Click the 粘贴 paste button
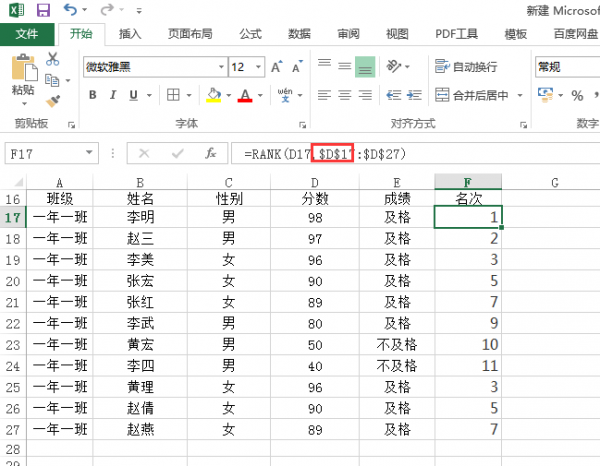This screenshot has height=466, width=600. coord(23,75)
